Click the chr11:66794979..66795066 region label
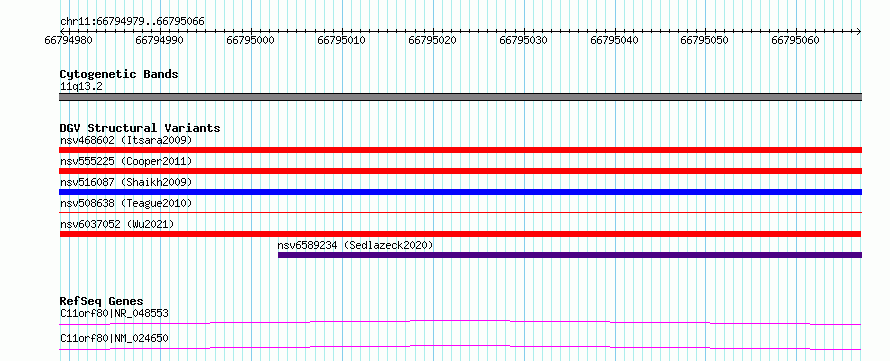The width and height of the screenshot is (890, 361). 132,22
